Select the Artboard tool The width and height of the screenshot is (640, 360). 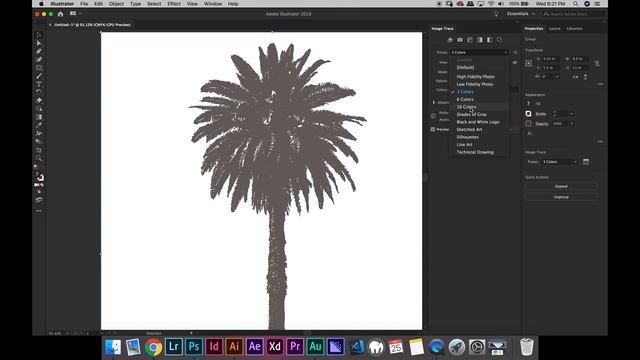(39, 150)
